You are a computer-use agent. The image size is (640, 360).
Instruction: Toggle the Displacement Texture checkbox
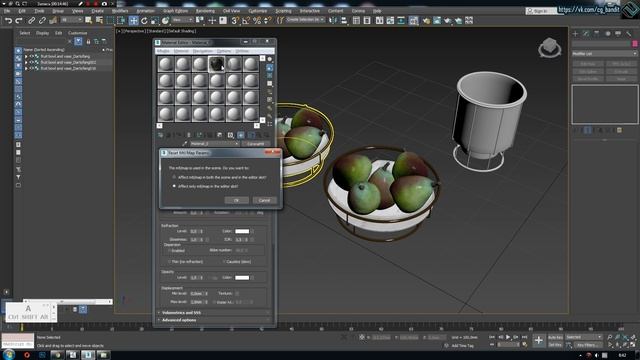click(237, 293)
